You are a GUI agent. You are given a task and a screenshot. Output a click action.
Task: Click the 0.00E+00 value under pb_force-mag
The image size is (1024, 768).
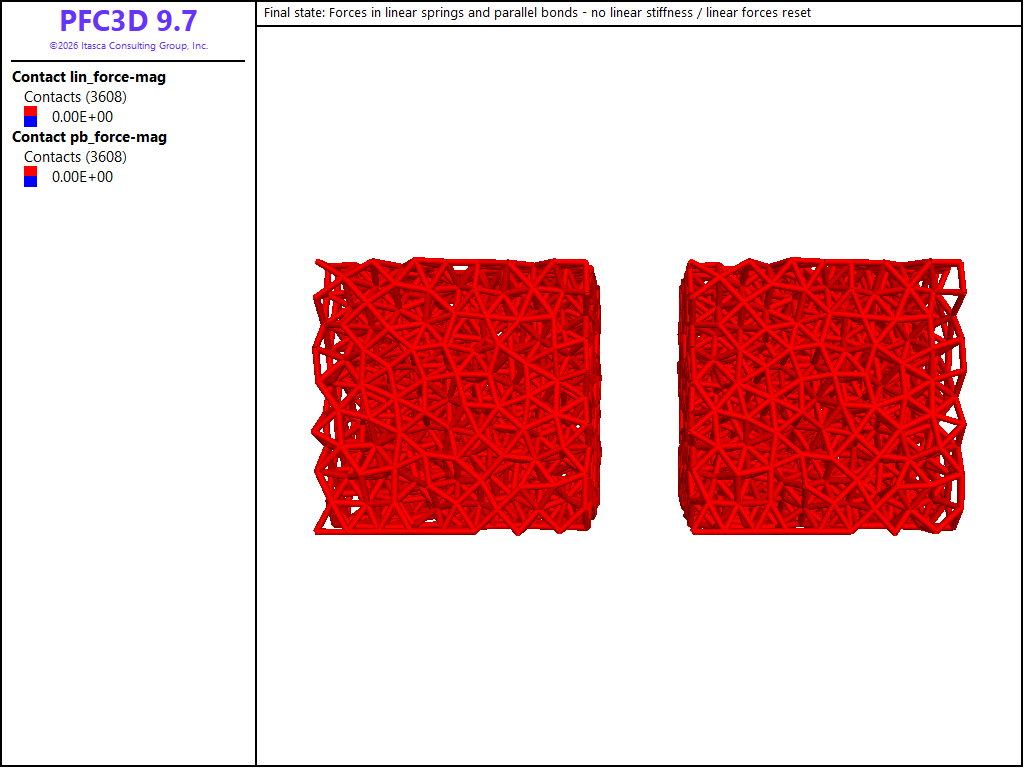[x=82, y=177]
